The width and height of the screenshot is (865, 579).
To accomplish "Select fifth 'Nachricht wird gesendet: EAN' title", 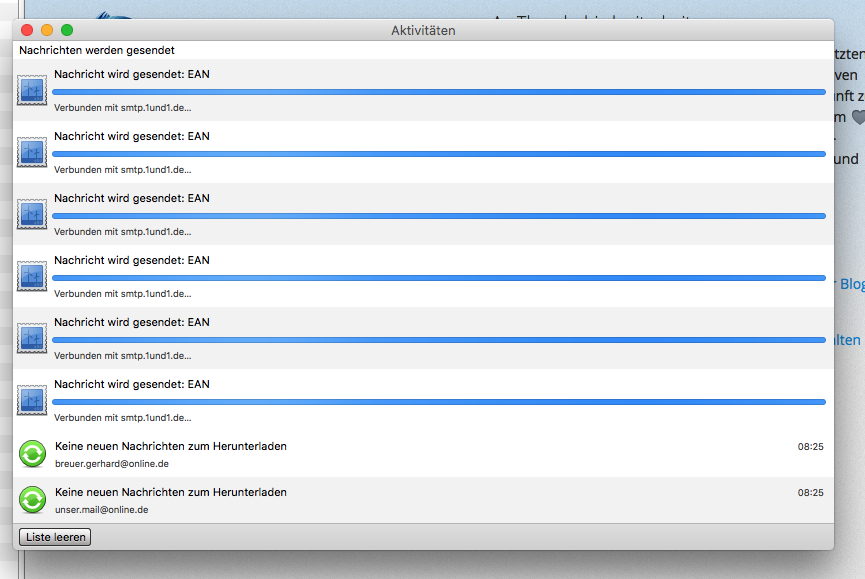I will pyautogui.click(x=132, y=323).
